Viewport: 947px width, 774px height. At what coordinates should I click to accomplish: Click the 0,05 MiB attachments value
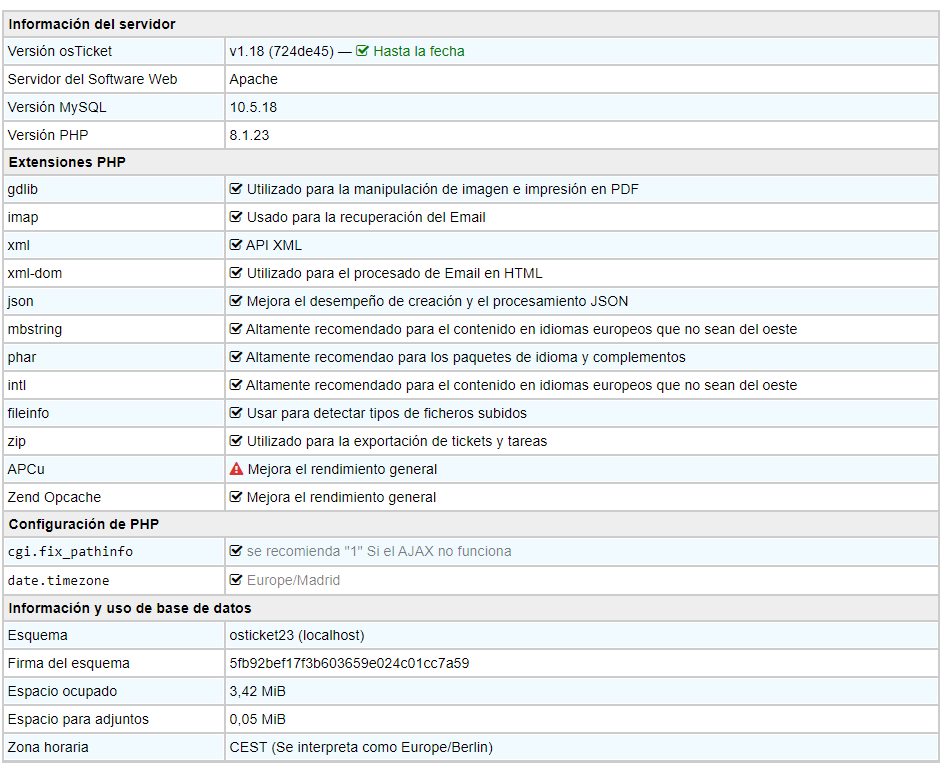pos(258,720)
